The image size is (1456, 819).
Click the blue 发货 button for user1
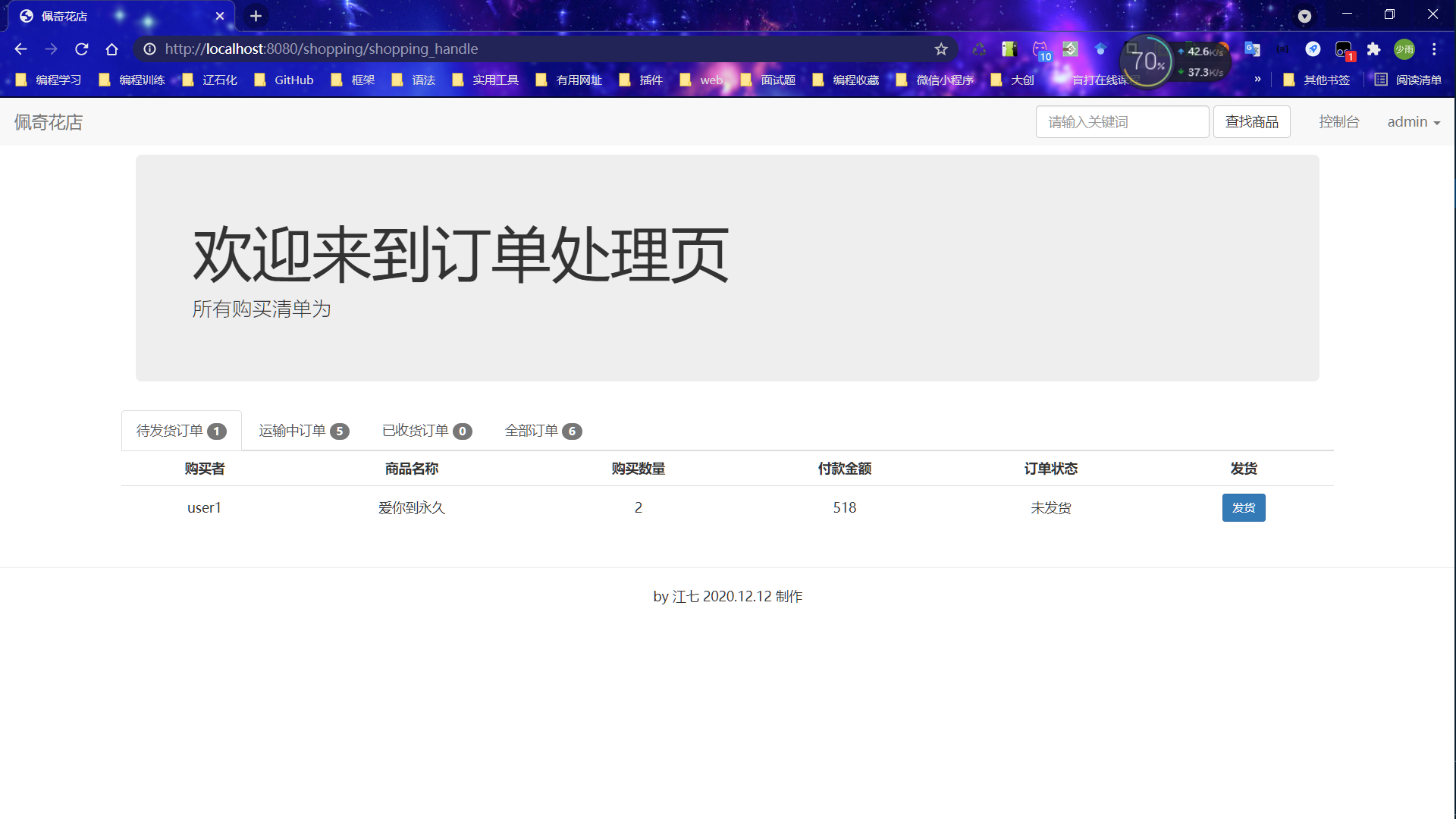[x=1244, y=508]
